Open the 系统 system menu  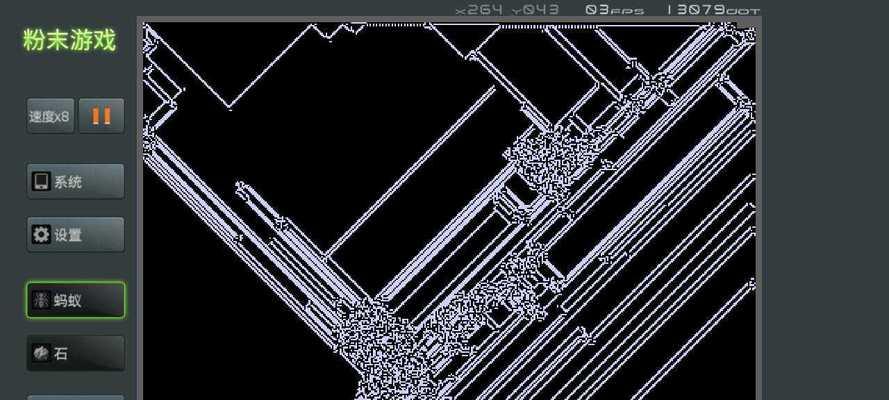pos(75,182)
